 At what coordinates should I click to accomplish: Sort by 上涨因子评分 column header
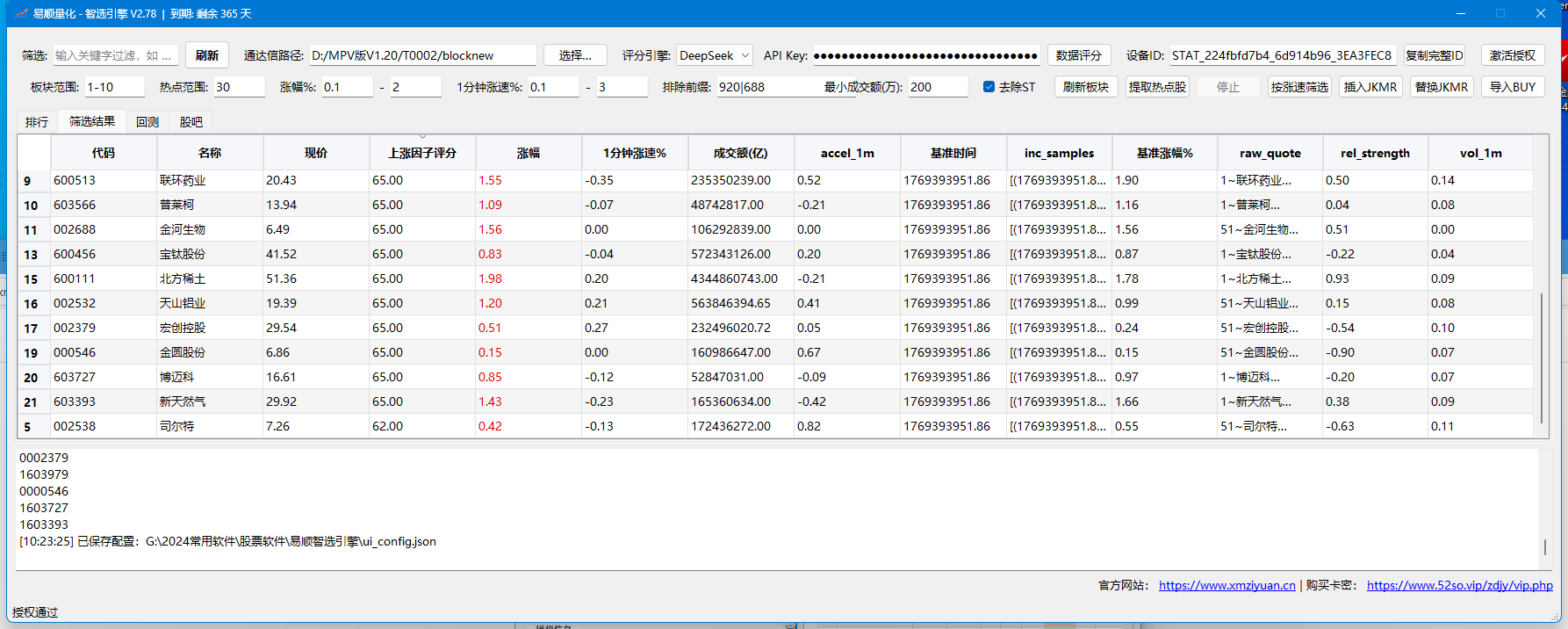421,153
